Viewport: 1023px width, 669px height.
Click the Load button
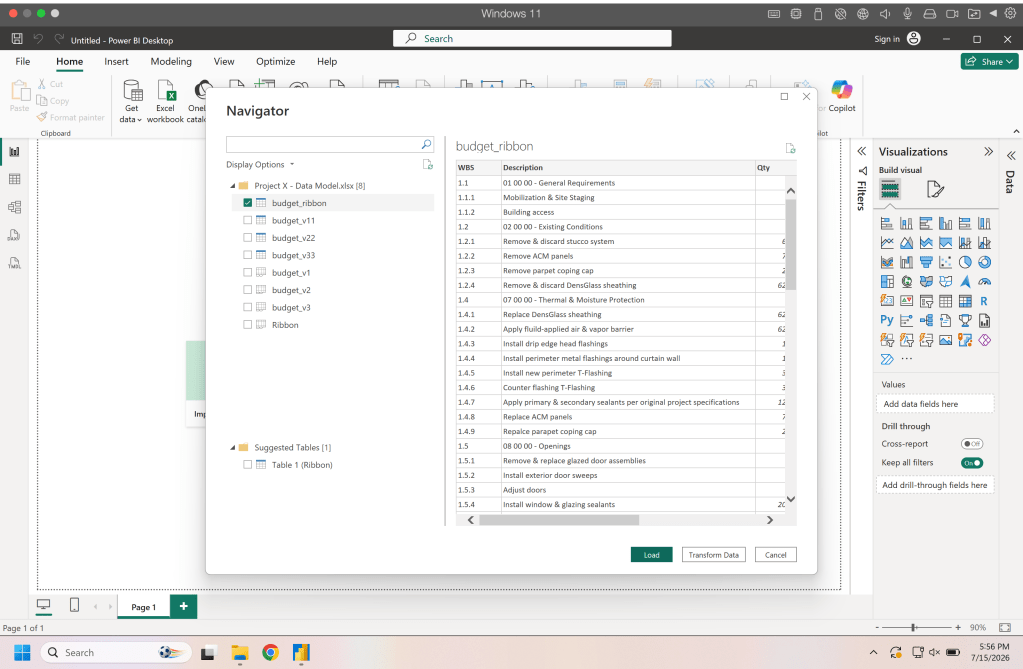pos(651,555)
